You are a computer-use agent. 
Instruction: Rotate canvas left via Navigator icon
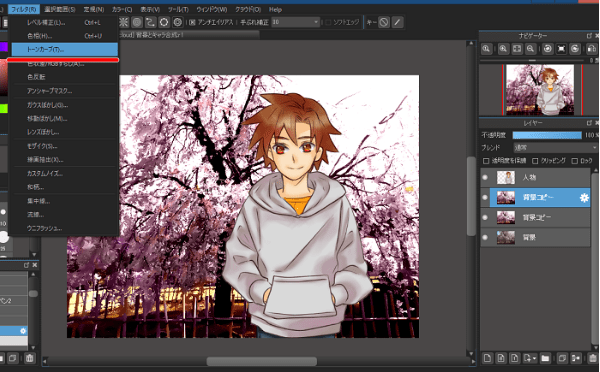(x=548, y=49)
